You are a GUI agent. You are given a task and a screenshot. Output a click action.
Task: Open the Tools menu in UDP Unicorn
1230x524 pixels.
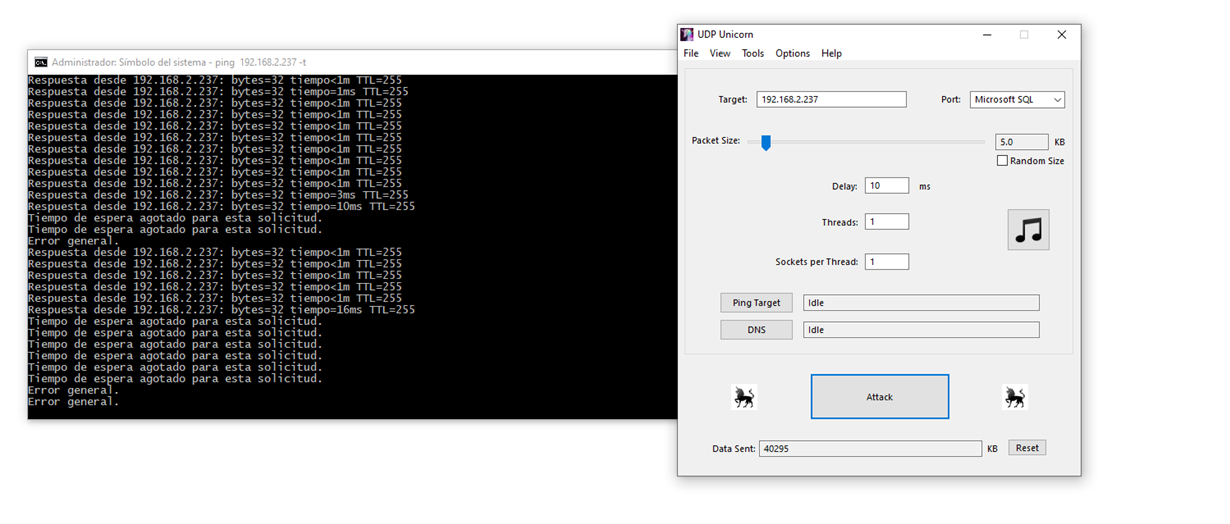(753, 54)
